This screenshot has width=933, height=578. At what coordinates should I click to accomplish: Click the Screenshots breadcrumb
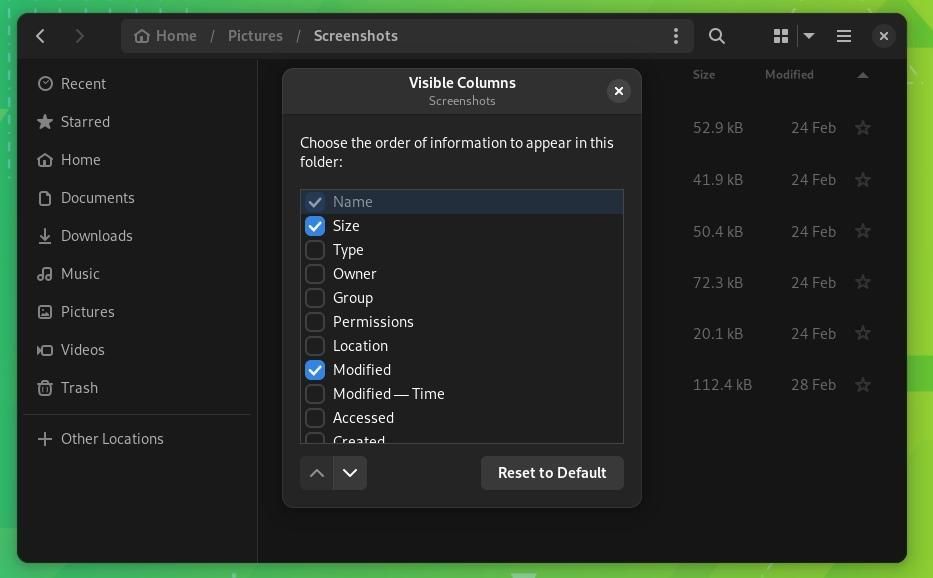(355, 35)
